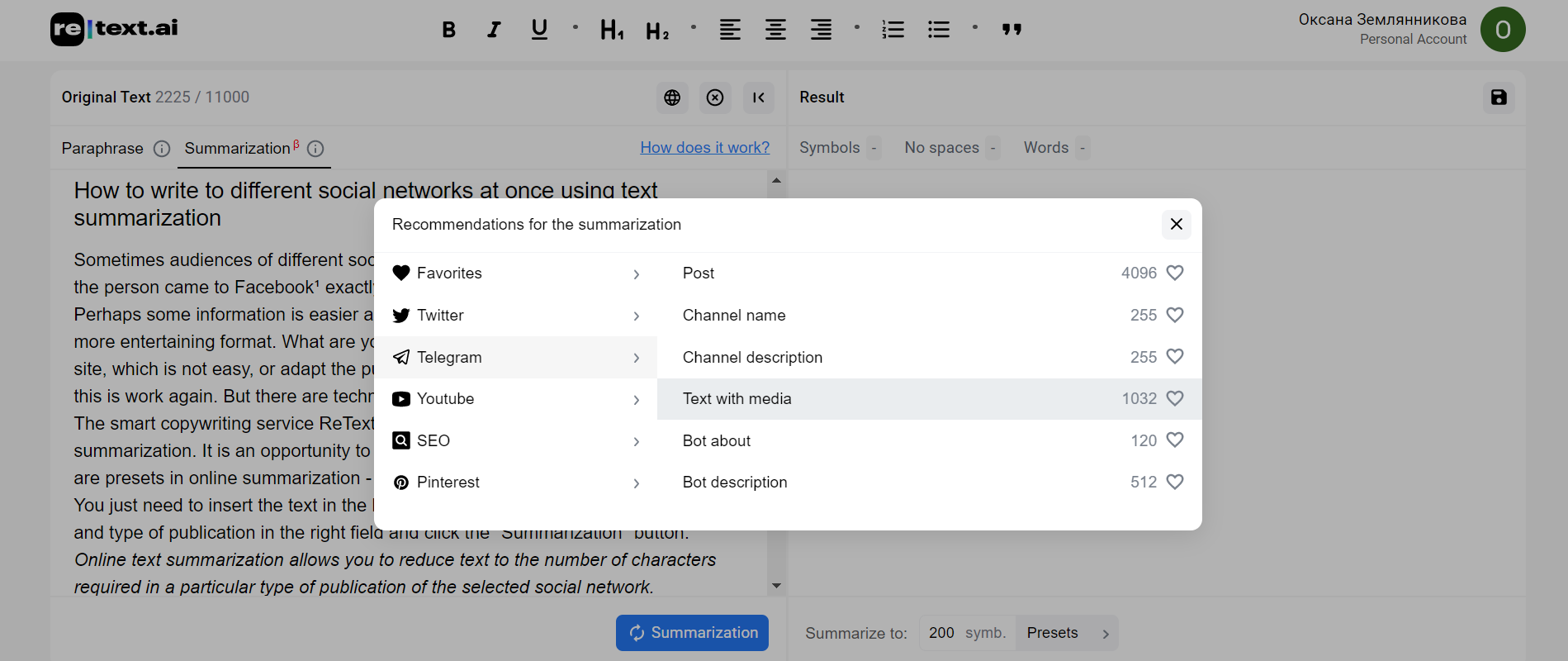Expand the SEO presets

coord(516,440)
